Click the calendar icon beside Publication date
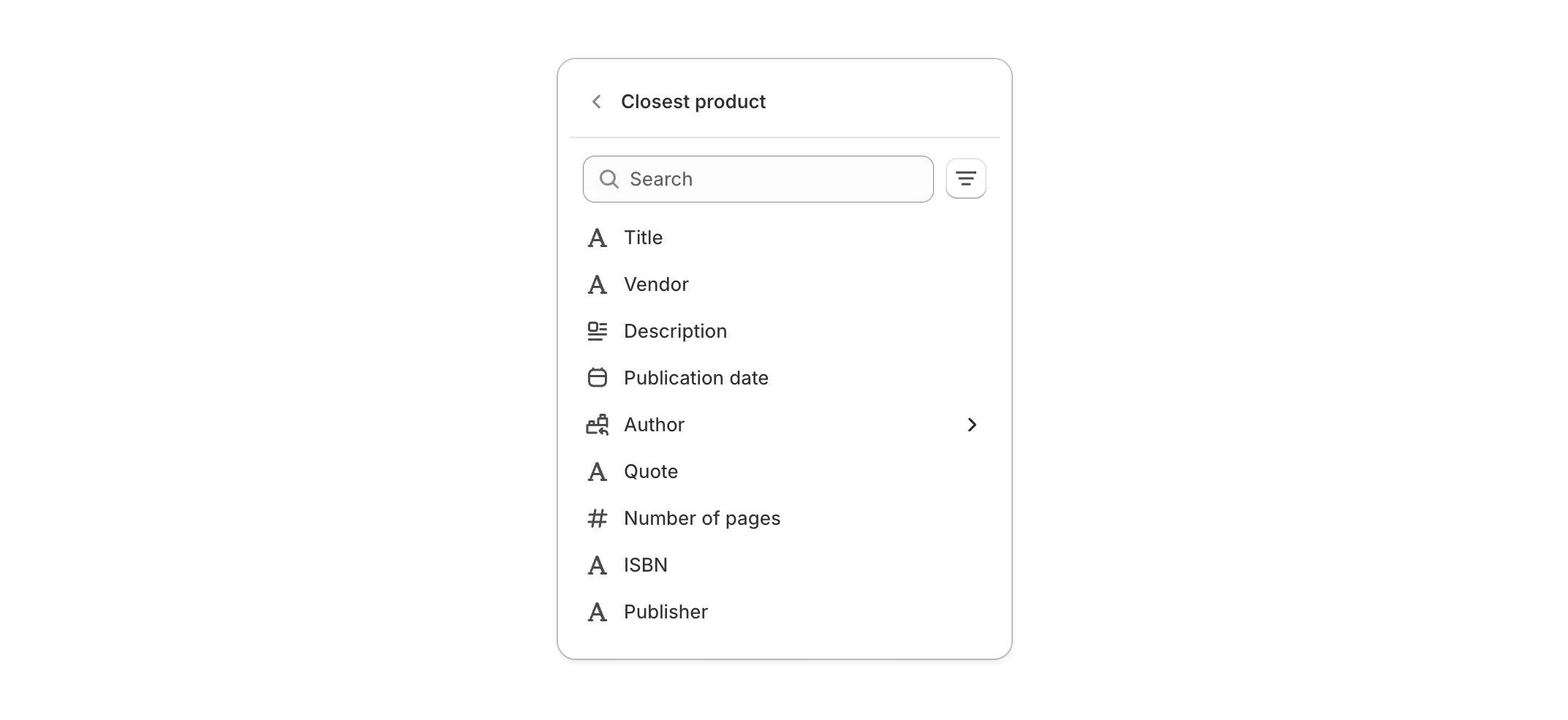This screenshot has width=1568, height=720. point(598,378)
